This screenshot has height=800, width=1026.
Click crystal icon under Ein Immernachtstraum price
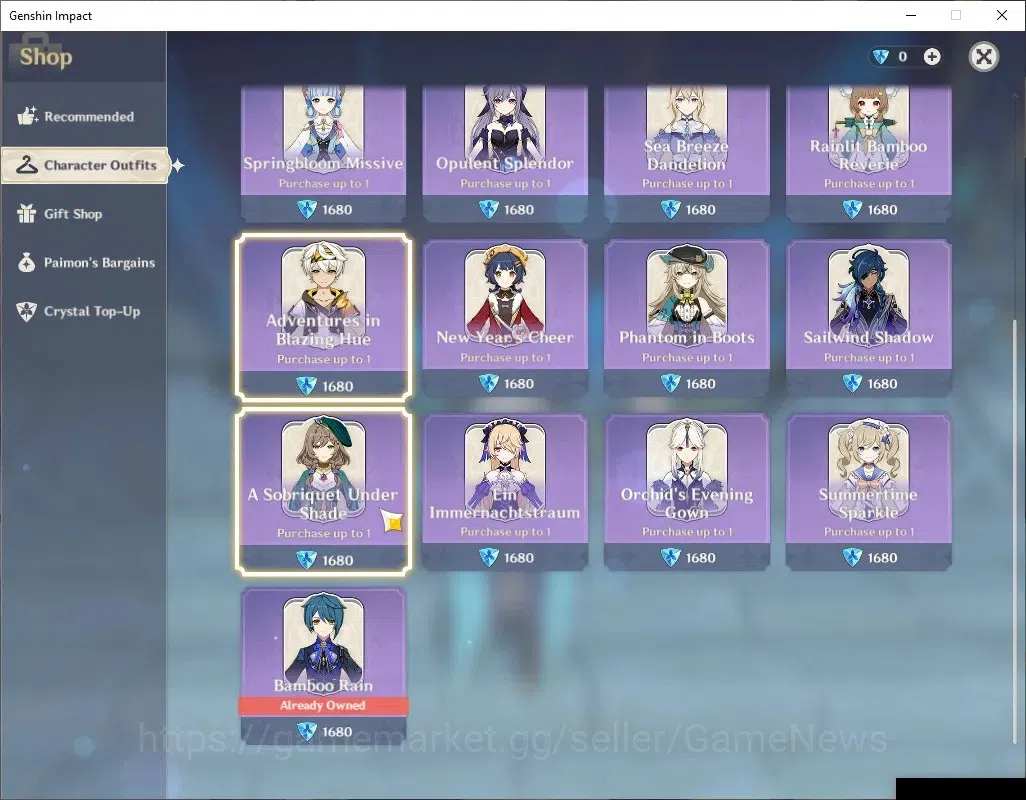[x=489, y=557]
